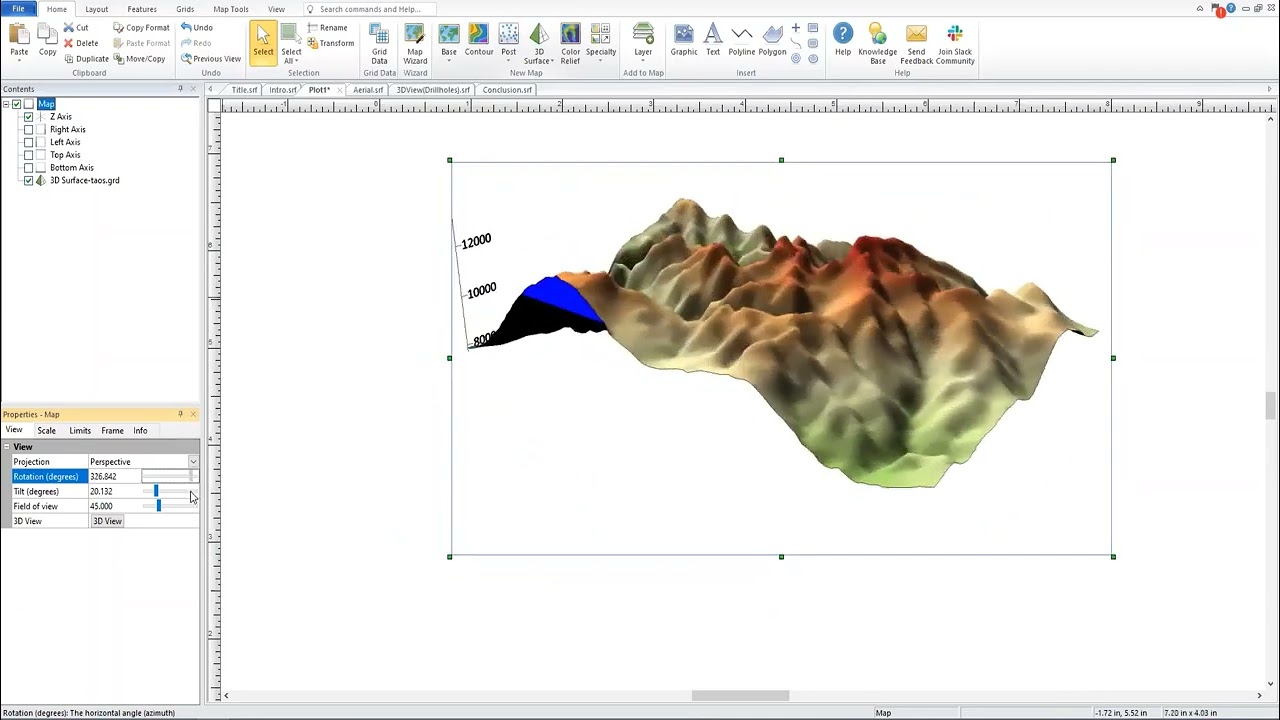Insert a Graphic image
Viewport: 1280px width, 720px height.
coord(684,41)
